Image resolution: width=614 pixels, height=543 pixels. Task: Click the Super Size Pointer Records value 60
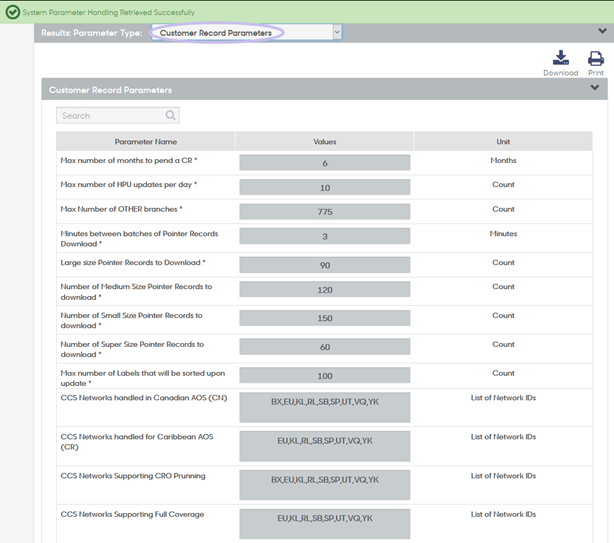click(x=325, y=347)
